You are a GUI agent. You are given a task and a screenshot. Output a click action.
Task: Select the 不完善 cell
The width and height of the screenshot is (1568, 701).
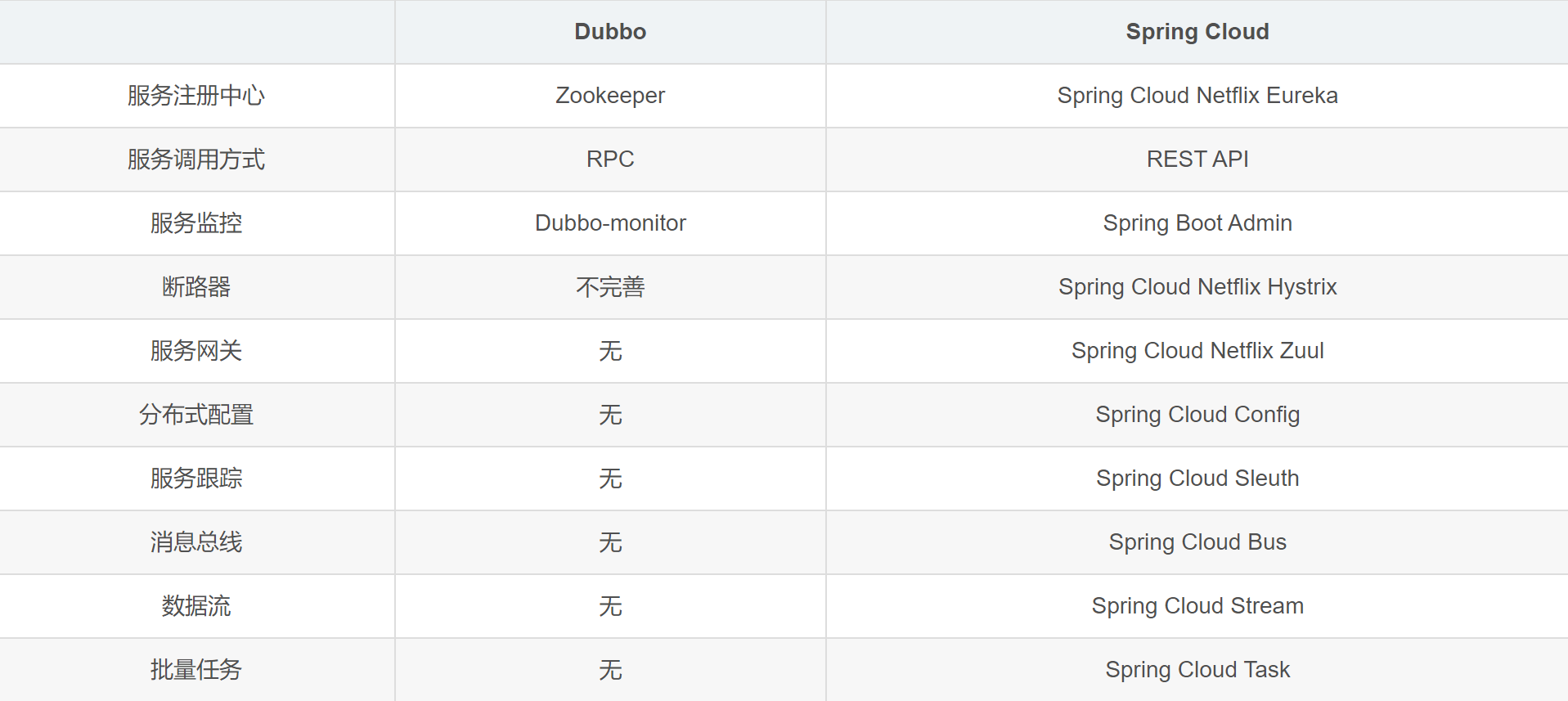[x=610, y=287]
